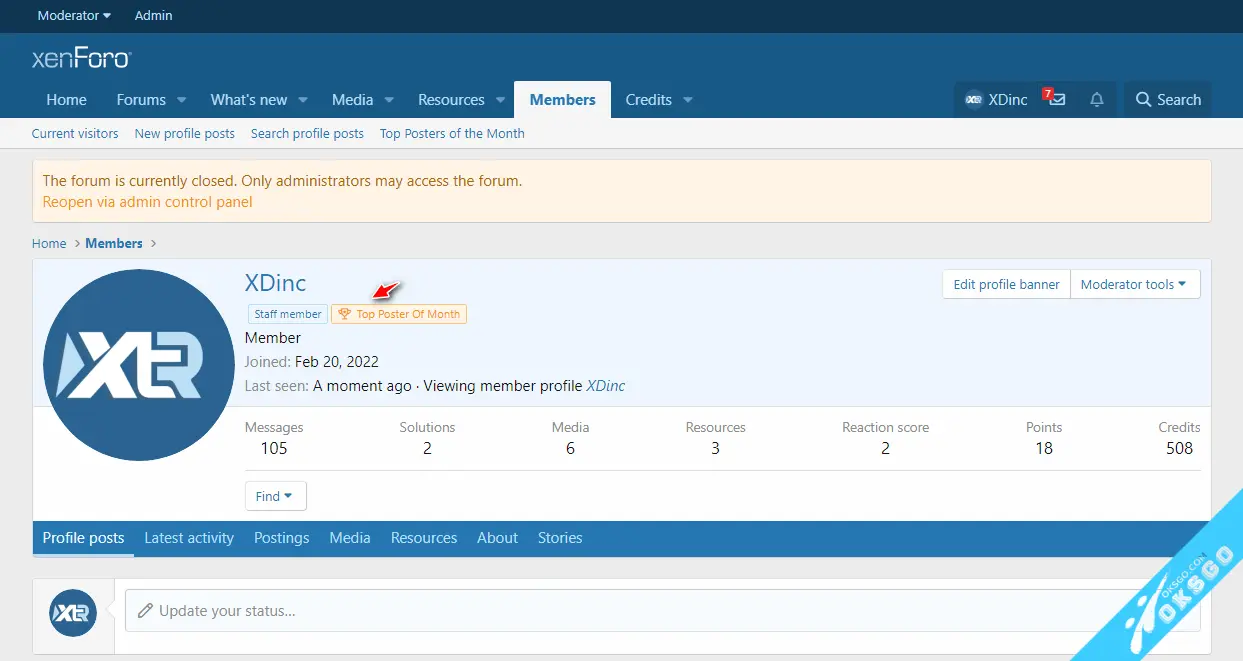Click the Solutions count 2
Viewport: 1243px width, 661px height.
(x=427, y=448)
